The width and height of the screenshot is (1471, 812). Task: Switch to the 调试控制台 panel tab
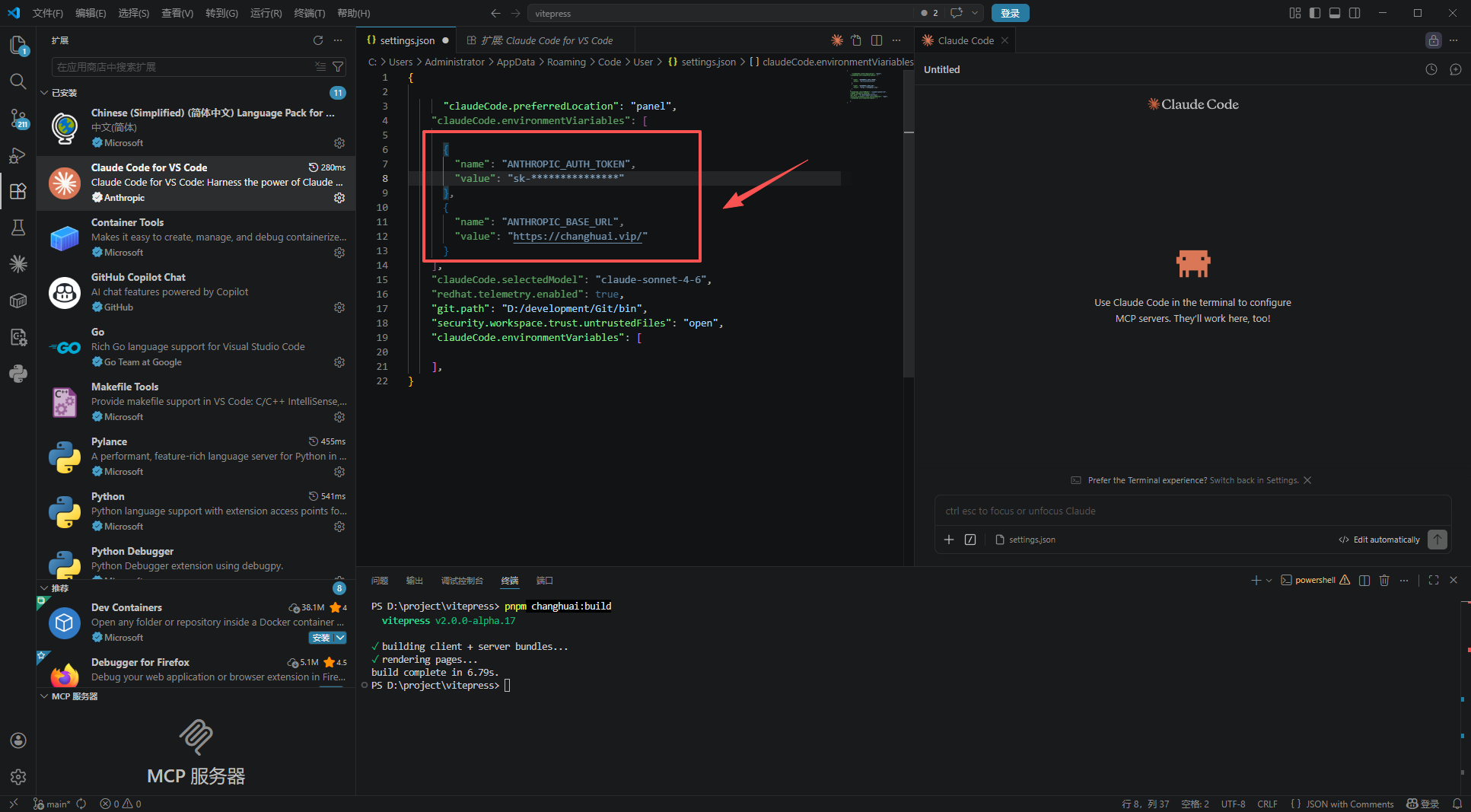coord(462,581)
